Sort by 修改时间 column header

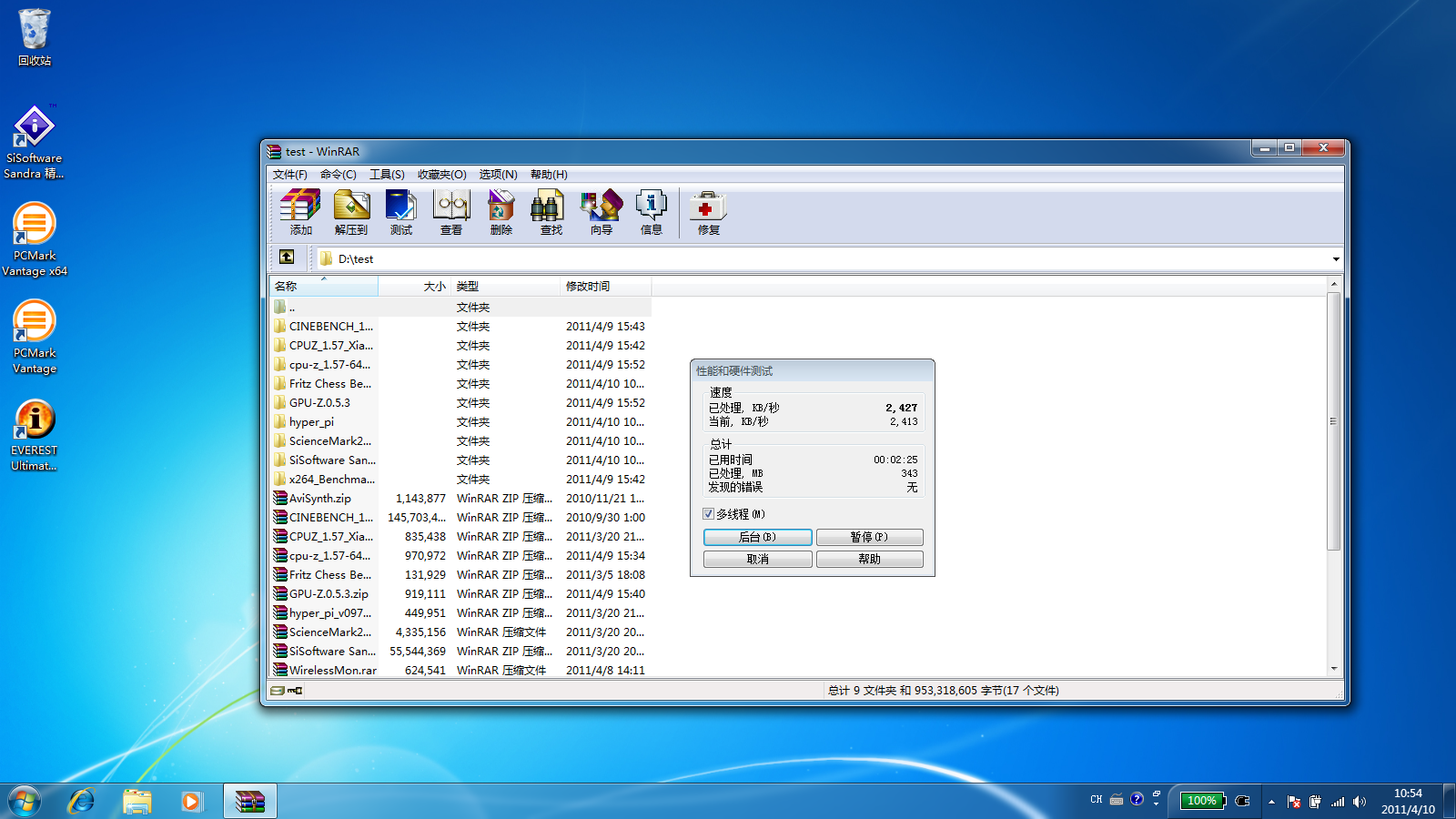coord(605,286)
